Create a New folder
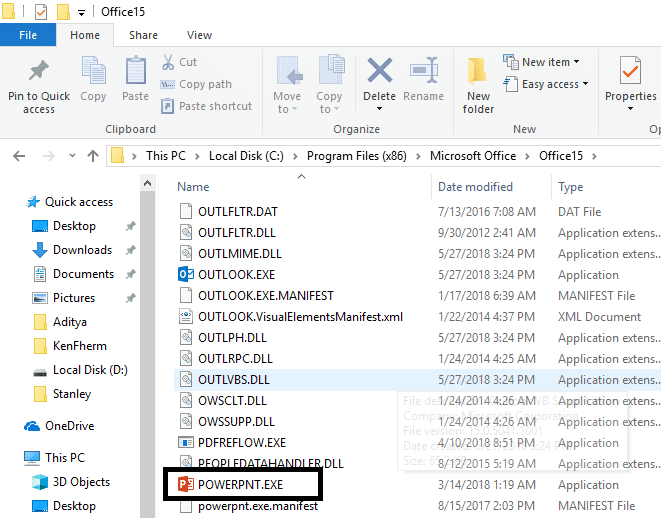 (x=478, y=86)
